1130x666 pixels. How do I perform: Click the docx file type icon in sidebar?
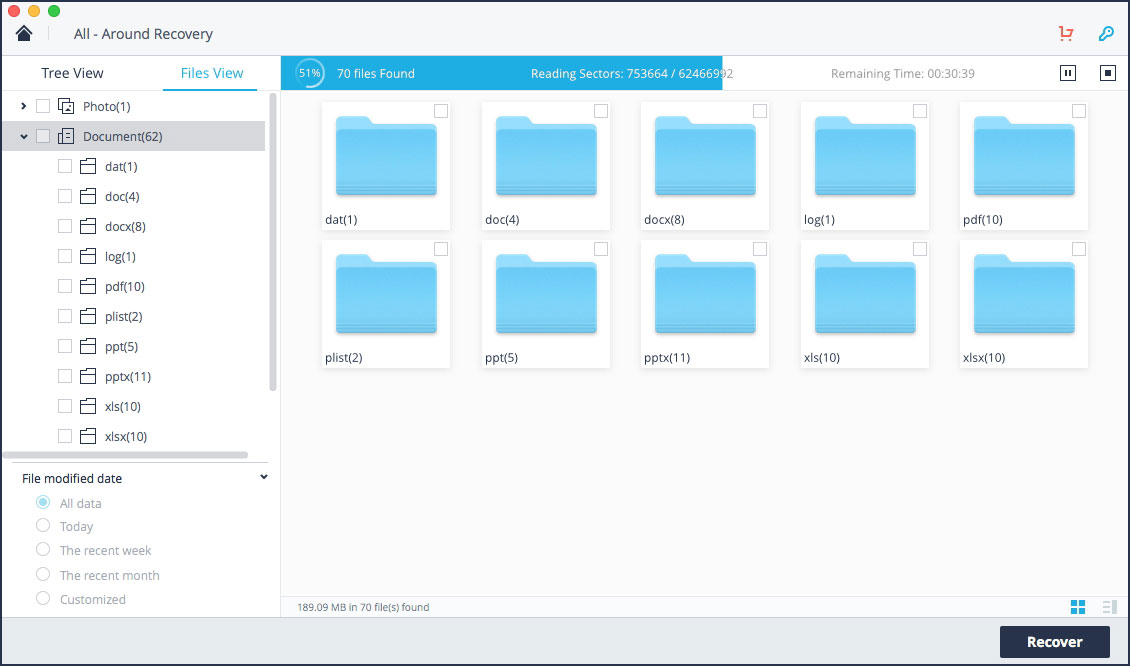tap(88, 226)
